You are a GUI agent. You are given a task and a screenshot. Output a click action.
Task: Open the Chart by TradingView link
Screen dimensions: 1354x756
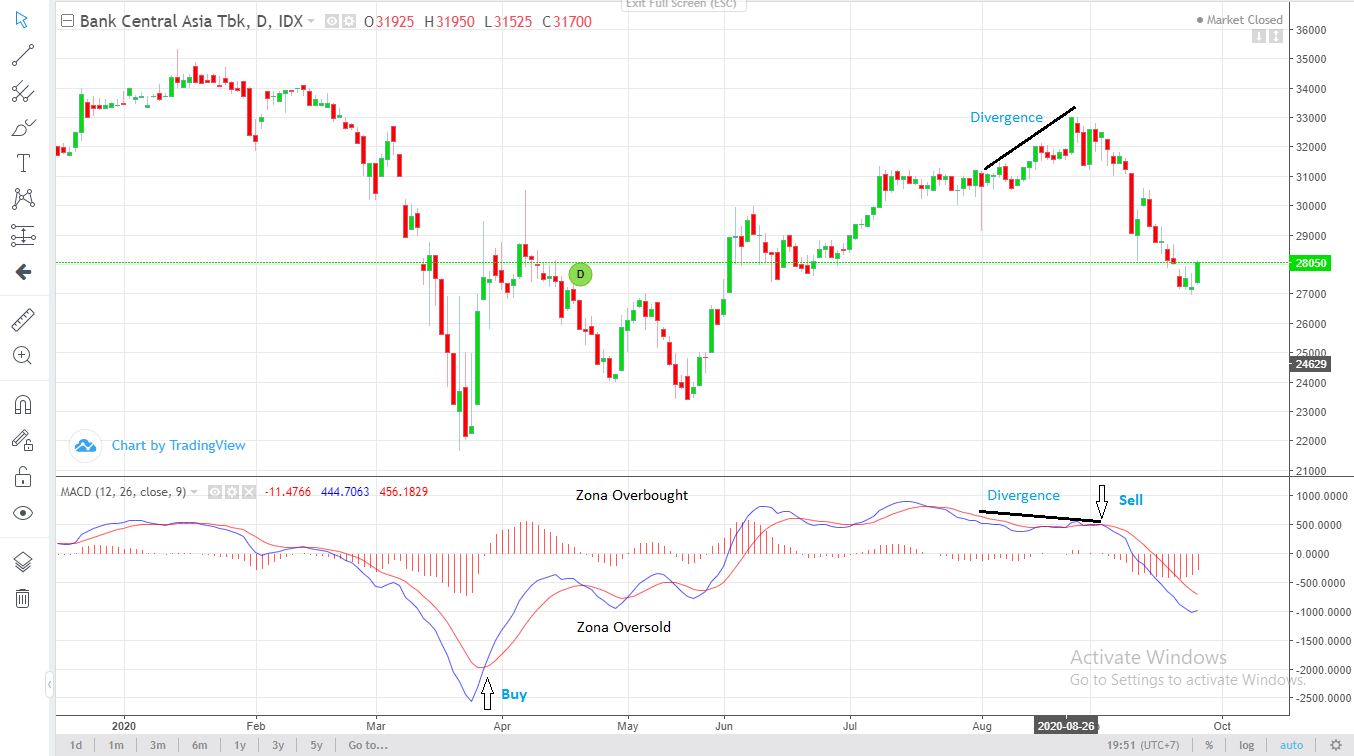[x=178, y=445]
